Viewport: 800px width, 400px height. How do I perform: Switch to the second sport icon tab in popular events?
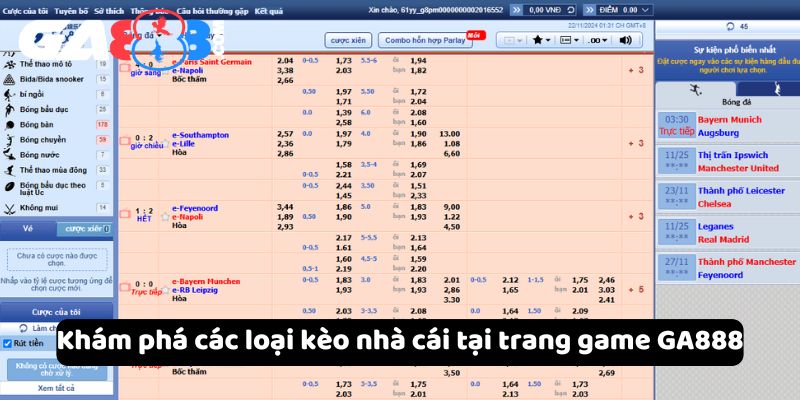click(x=777, y=89)
